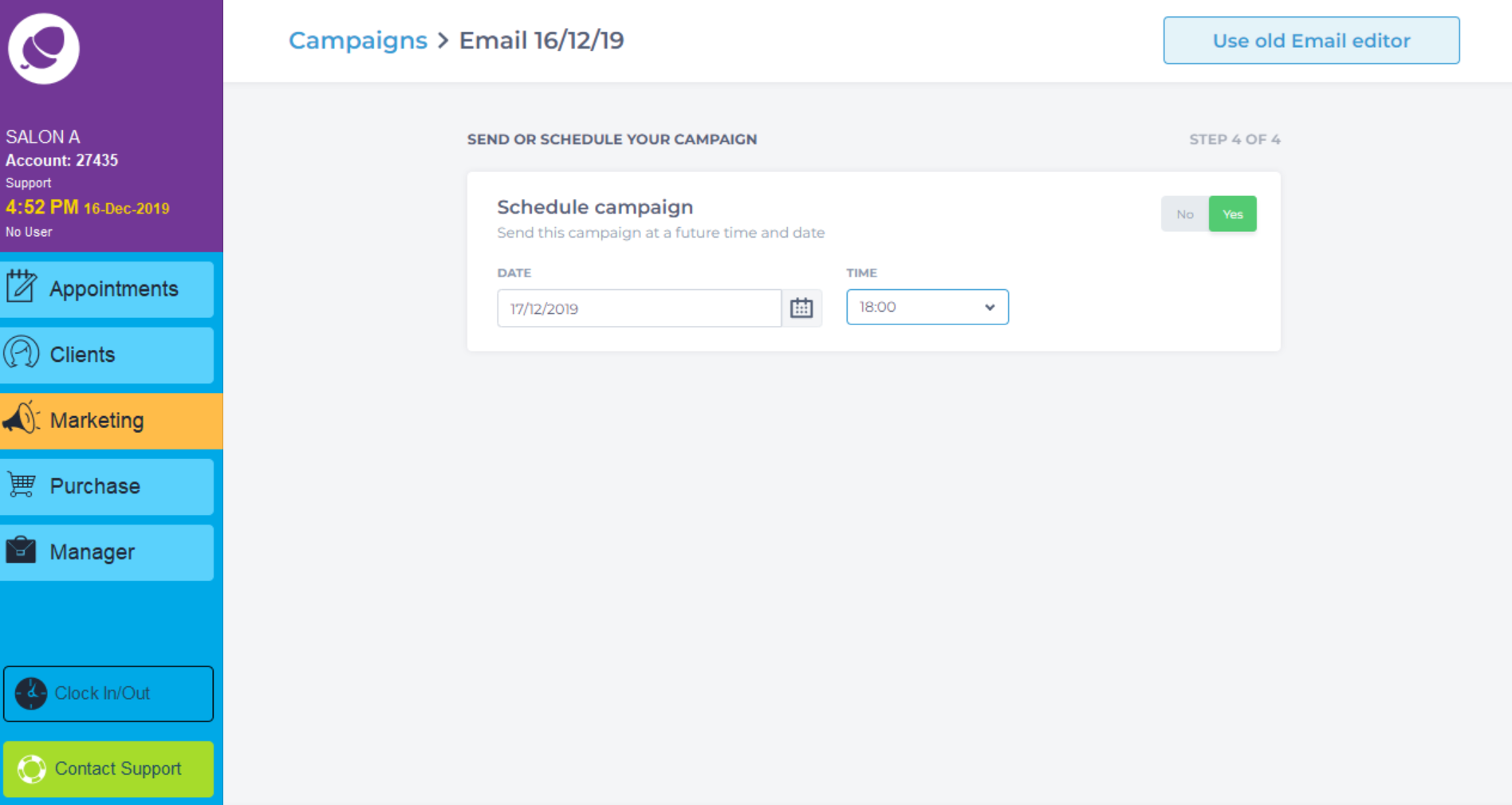Viewport: 1512px width, 805px height.
Task: Click the 'STEP 4 OF 4' indicator
Action: [x=1234, y=139]
